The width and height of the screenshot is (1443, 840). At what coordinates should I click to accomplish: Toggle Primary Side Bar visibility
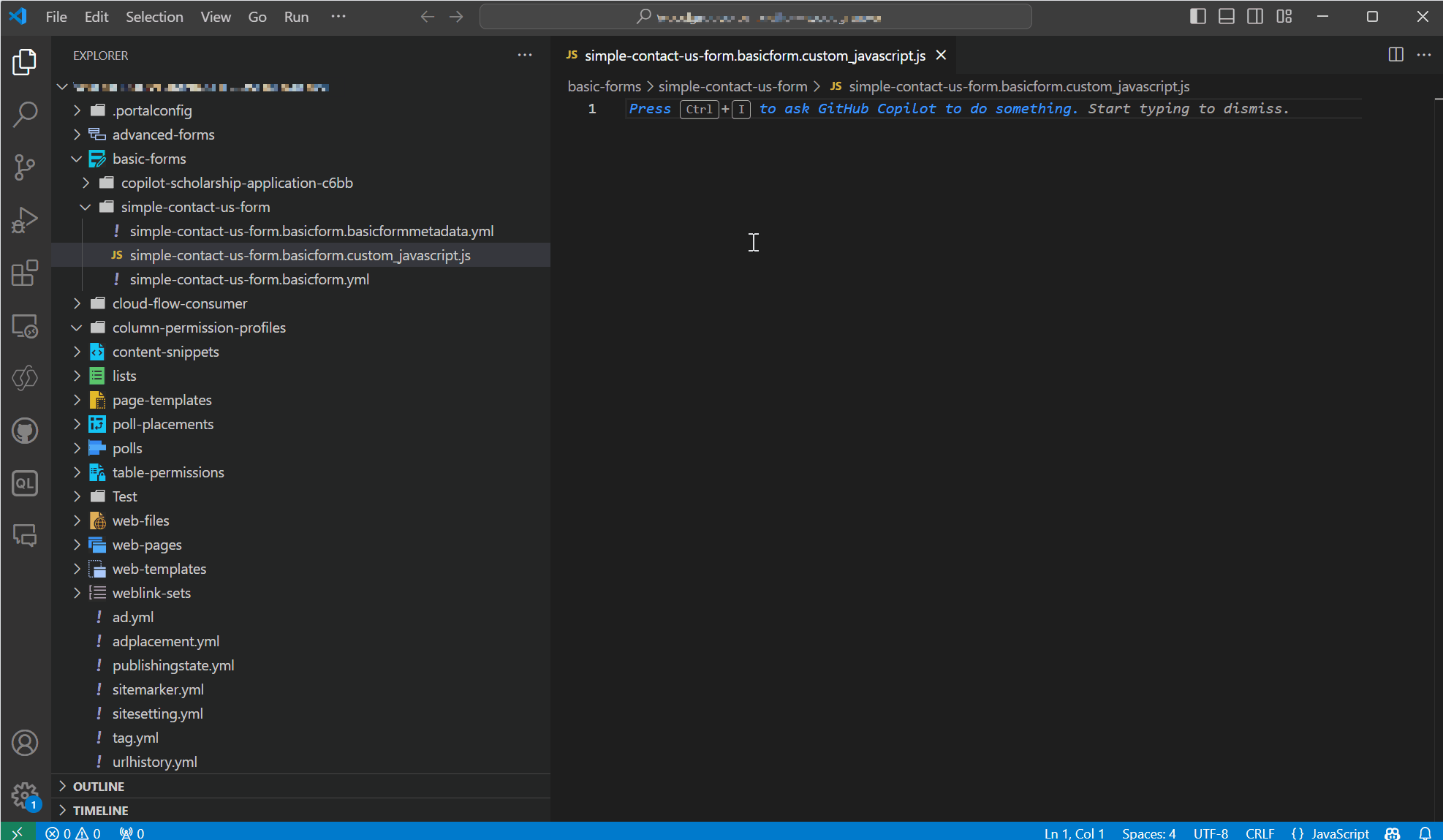[x=1197, y=16]
